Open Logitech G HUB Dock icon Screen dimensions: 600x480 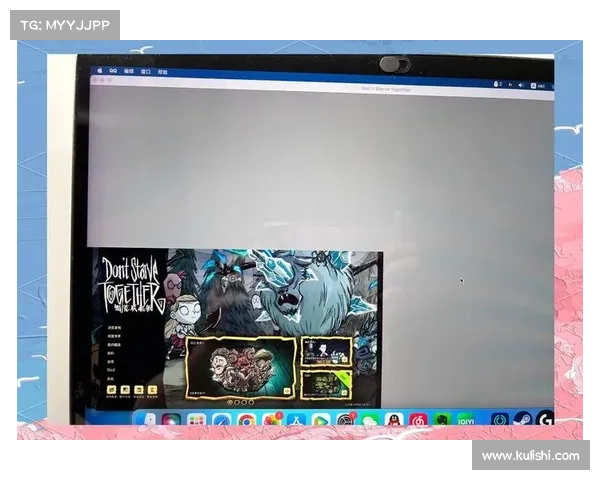pos(545,419)
